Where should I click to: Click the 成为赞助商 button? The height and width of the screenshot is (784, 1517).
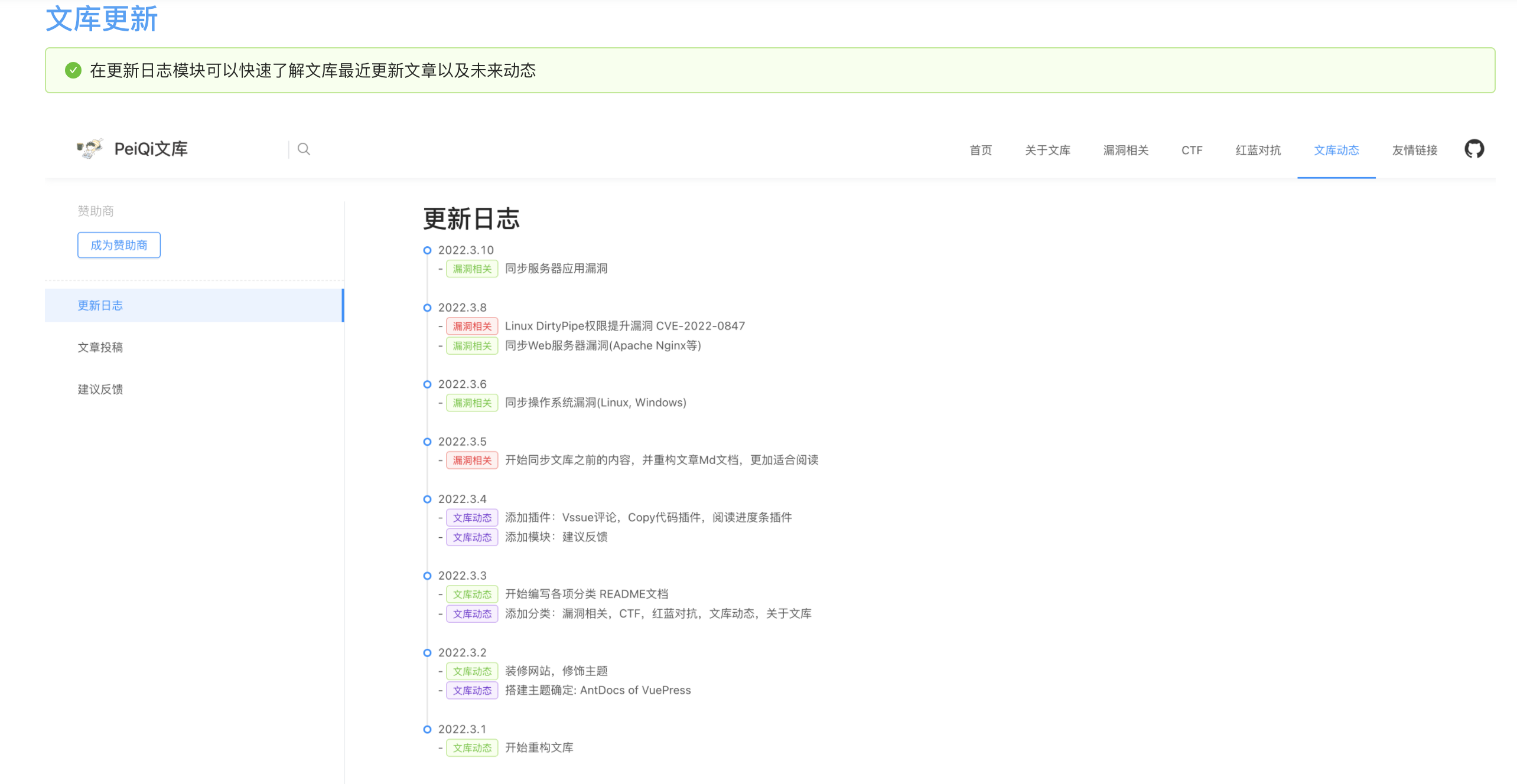pyautogui.click(x=119, y=245)
